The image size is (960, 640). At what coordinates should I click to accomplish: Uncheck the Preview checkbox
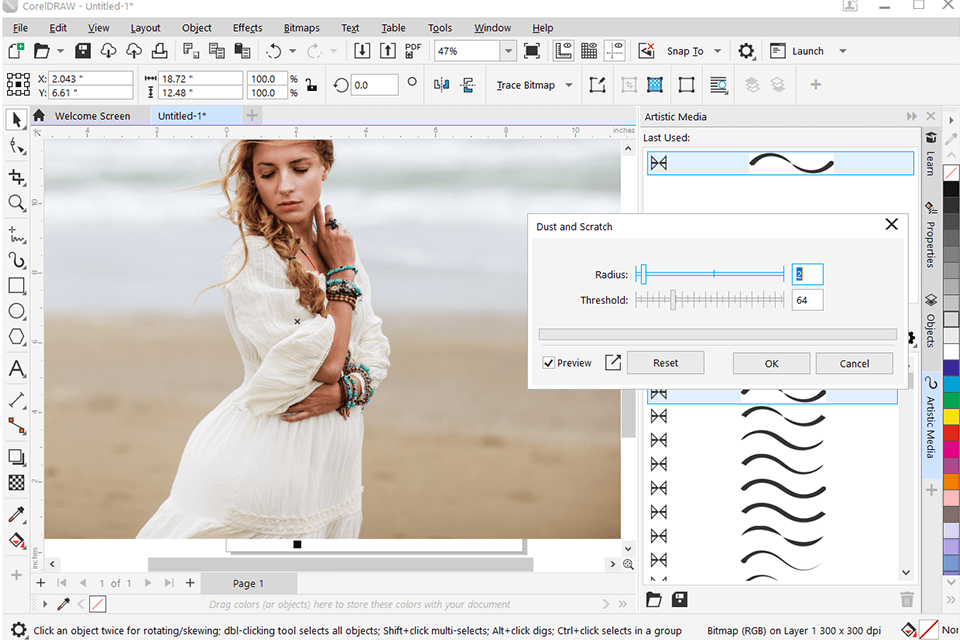pos(549,363)
